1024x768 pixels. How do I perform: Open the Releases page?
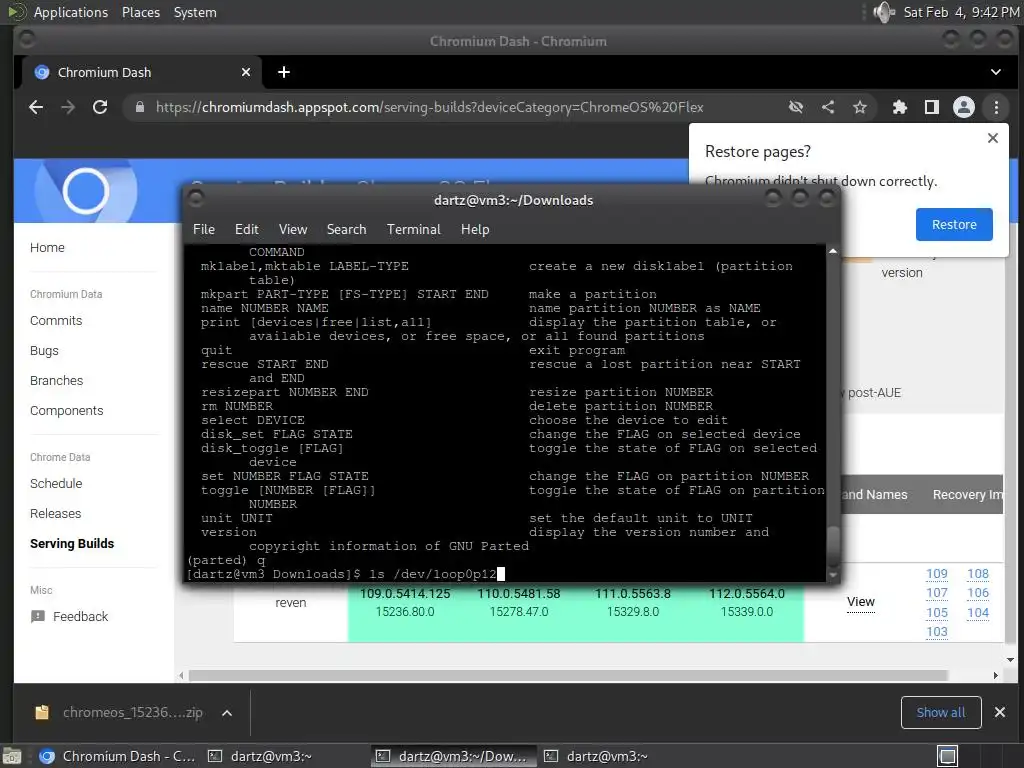[x=56, y=514]
